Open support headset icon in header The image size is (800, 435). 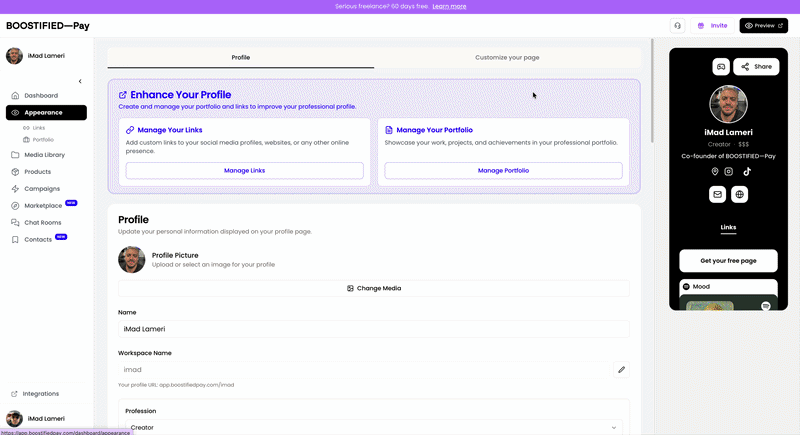pyautogui.click(x=677, y=25)
